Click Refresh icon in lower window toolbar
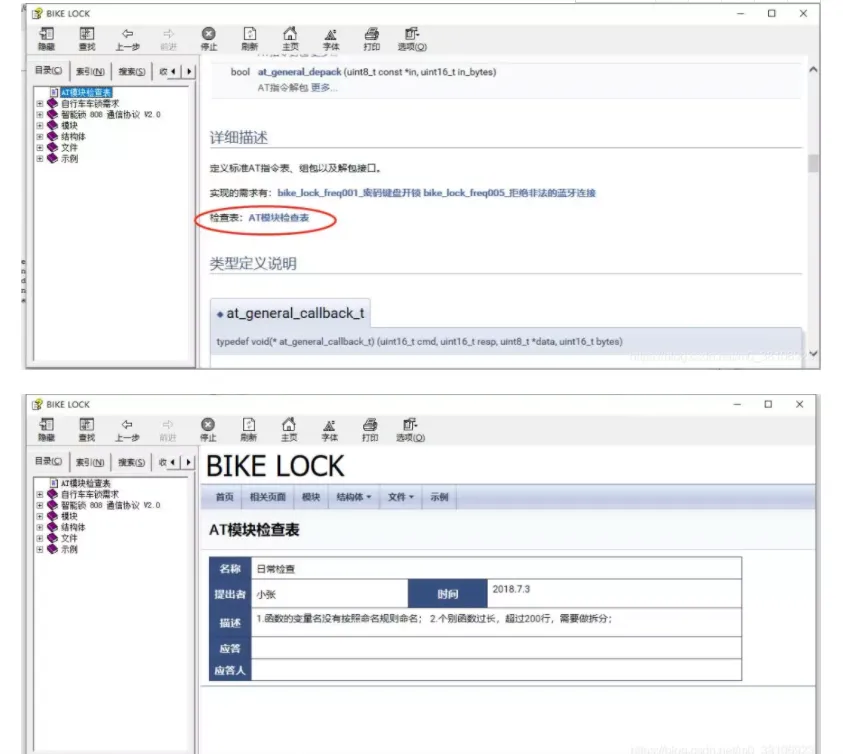843x754 pixels. click(248, 429)
